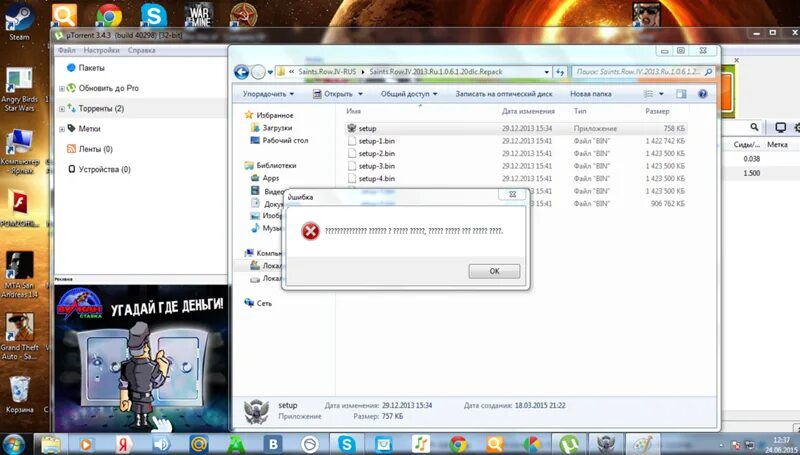
Task: Expand the arrow next to Открыть
Action: 360,94
